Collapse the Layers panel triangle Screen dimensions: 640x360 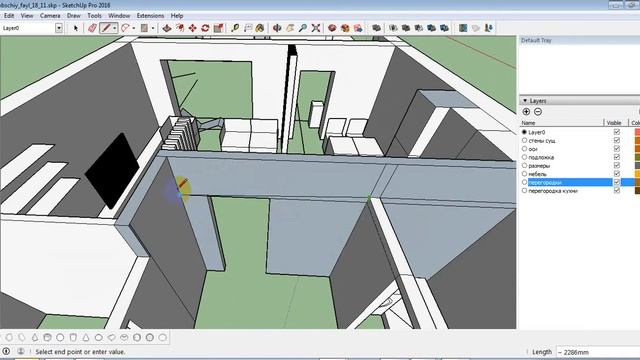pyautogui.click(x=525, y=100)
